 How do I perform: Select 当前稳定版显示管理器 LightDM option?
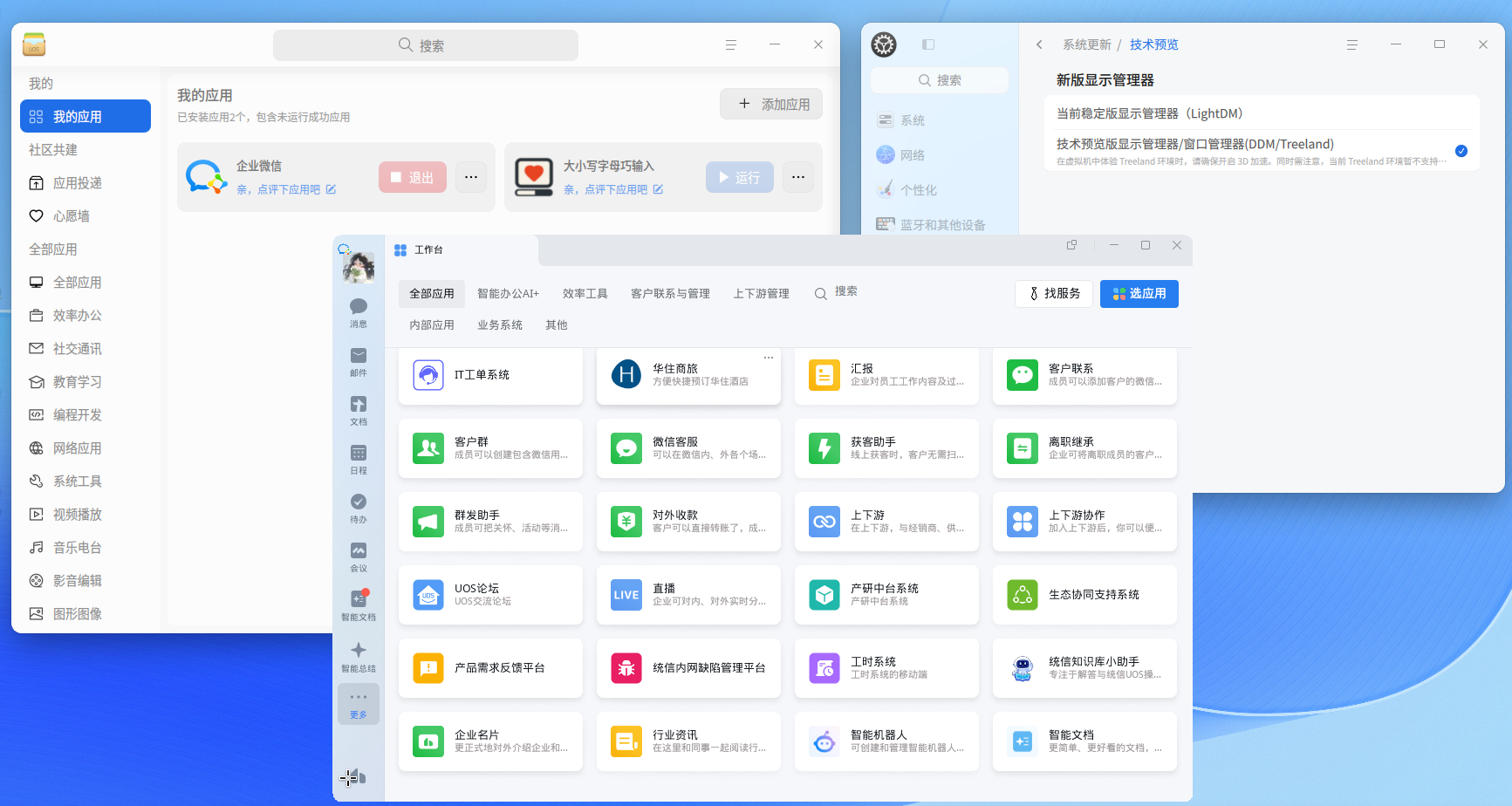click(1262, 113)
